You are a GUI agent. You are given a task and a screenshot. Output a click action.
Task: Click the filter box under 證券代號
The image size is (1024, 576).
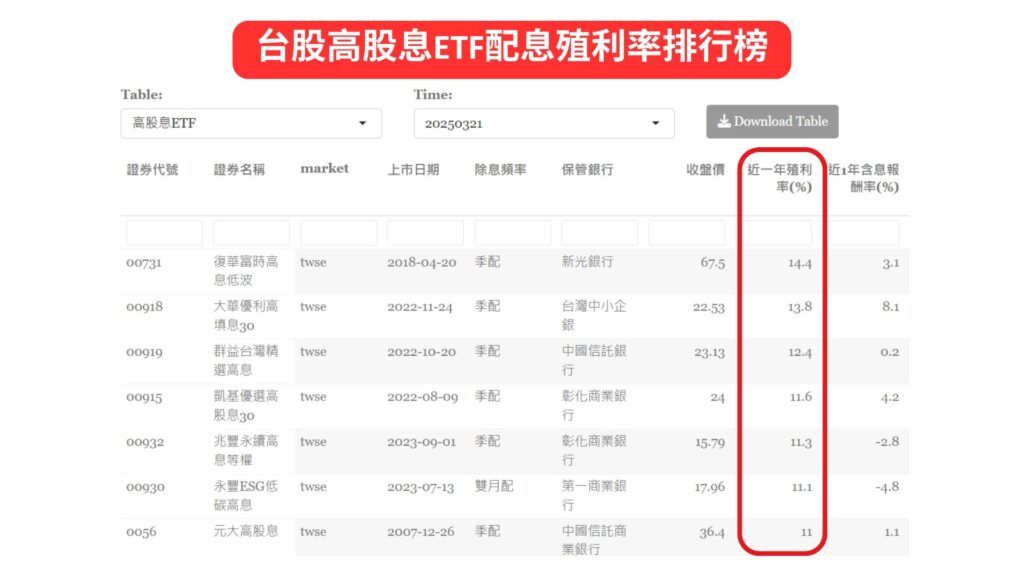click(x=164, y=232)
